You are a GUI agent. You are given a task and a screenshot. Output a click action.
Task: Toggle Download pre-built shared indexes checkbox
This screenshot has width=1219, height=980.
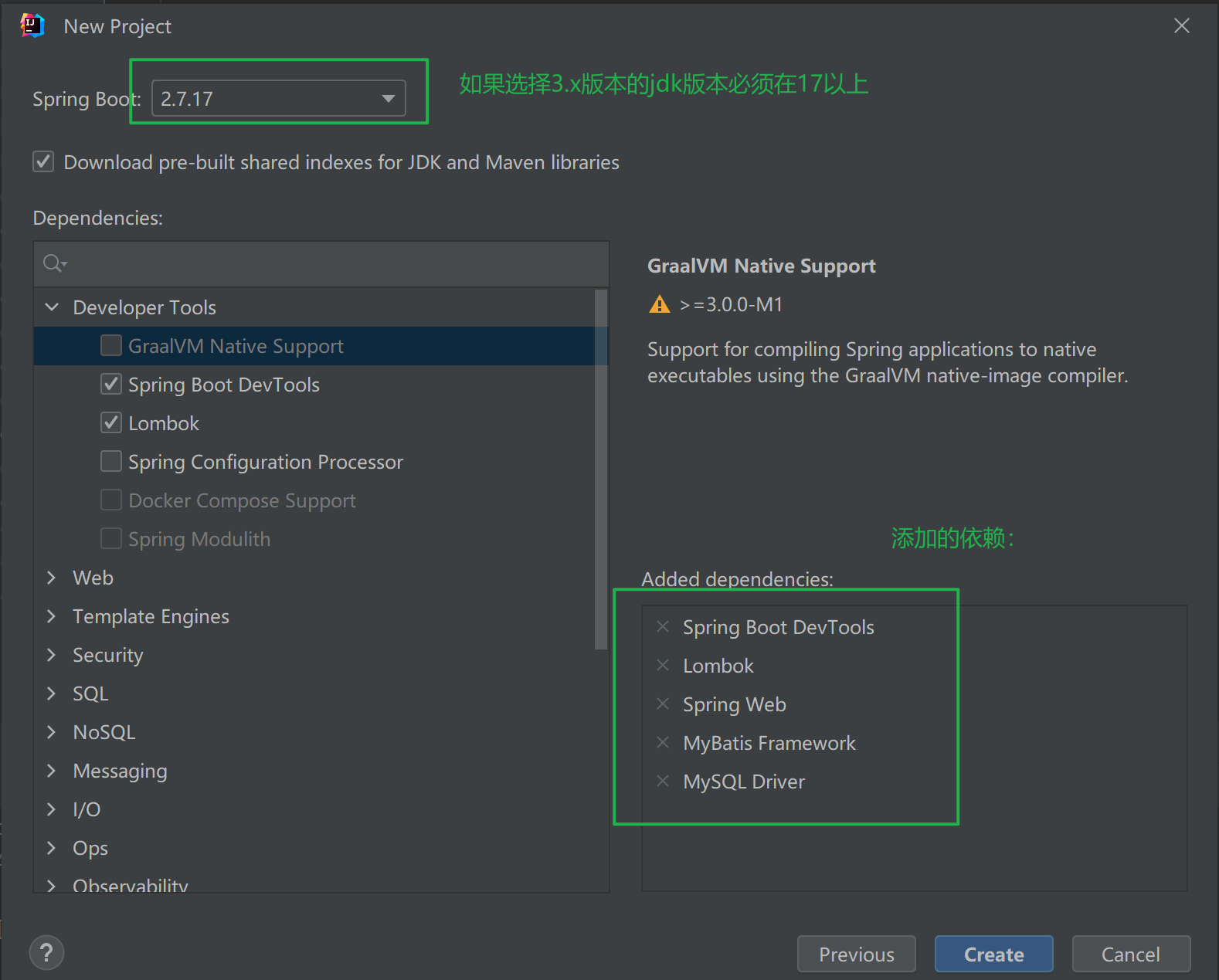(43, 162)
